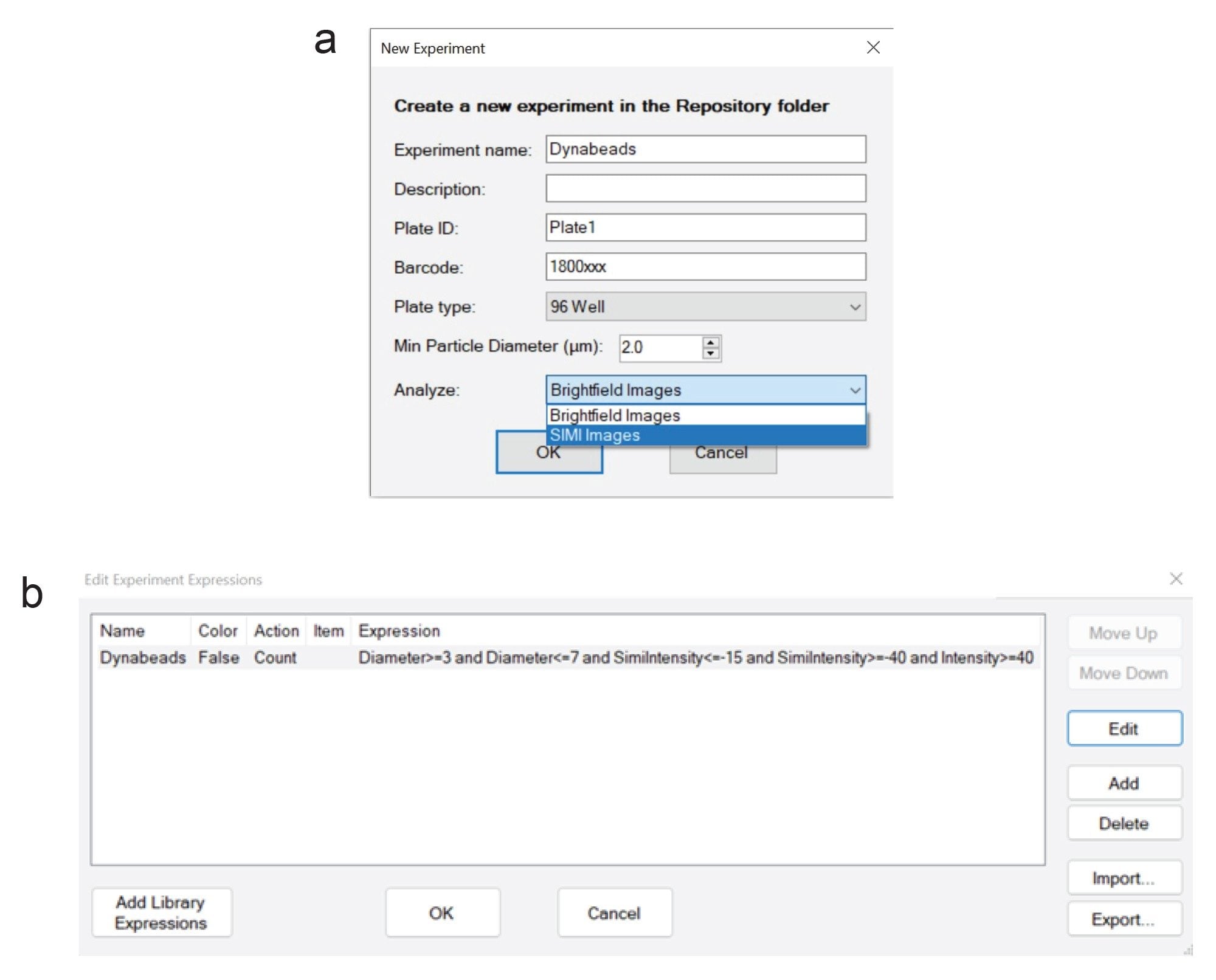Decrease Min Particle Diameter with the down arrow
This screenshot has height=980, width=1216.
(711, 353)
